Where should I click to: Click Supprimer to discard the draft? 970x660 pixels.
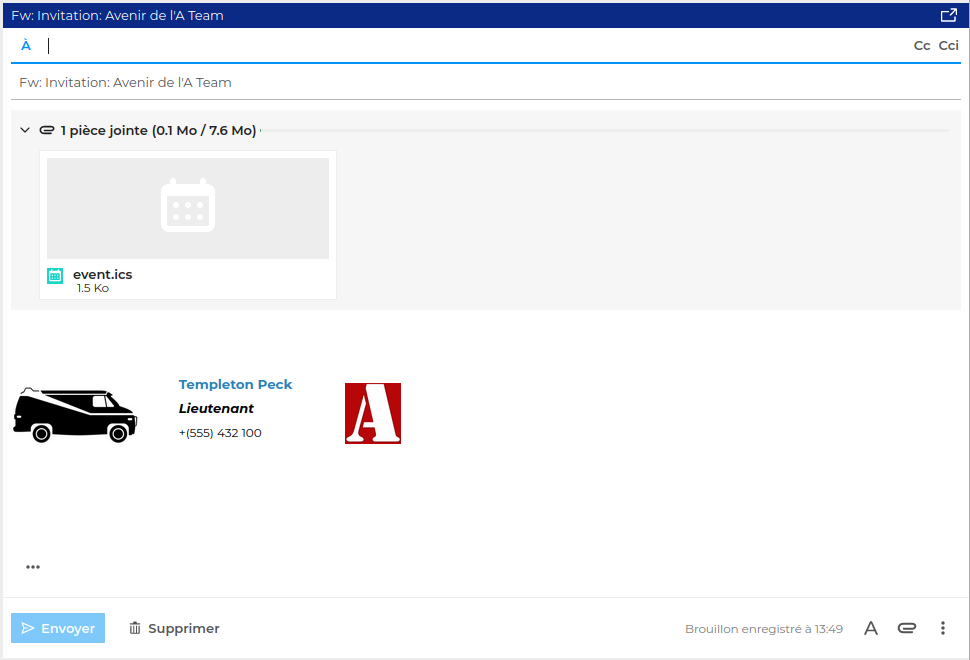[x=174, y=628]
